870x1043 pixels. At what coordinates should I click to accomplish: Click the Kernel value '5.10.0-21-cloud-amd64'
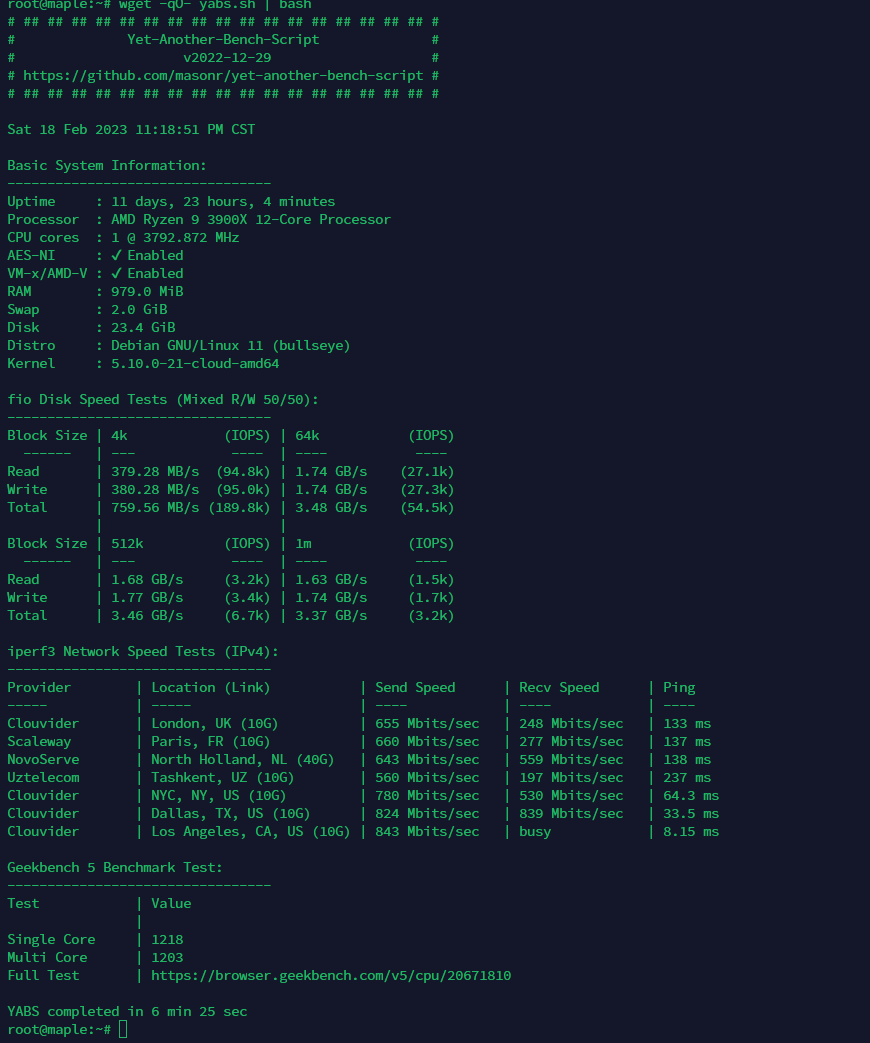coord(195,363)
